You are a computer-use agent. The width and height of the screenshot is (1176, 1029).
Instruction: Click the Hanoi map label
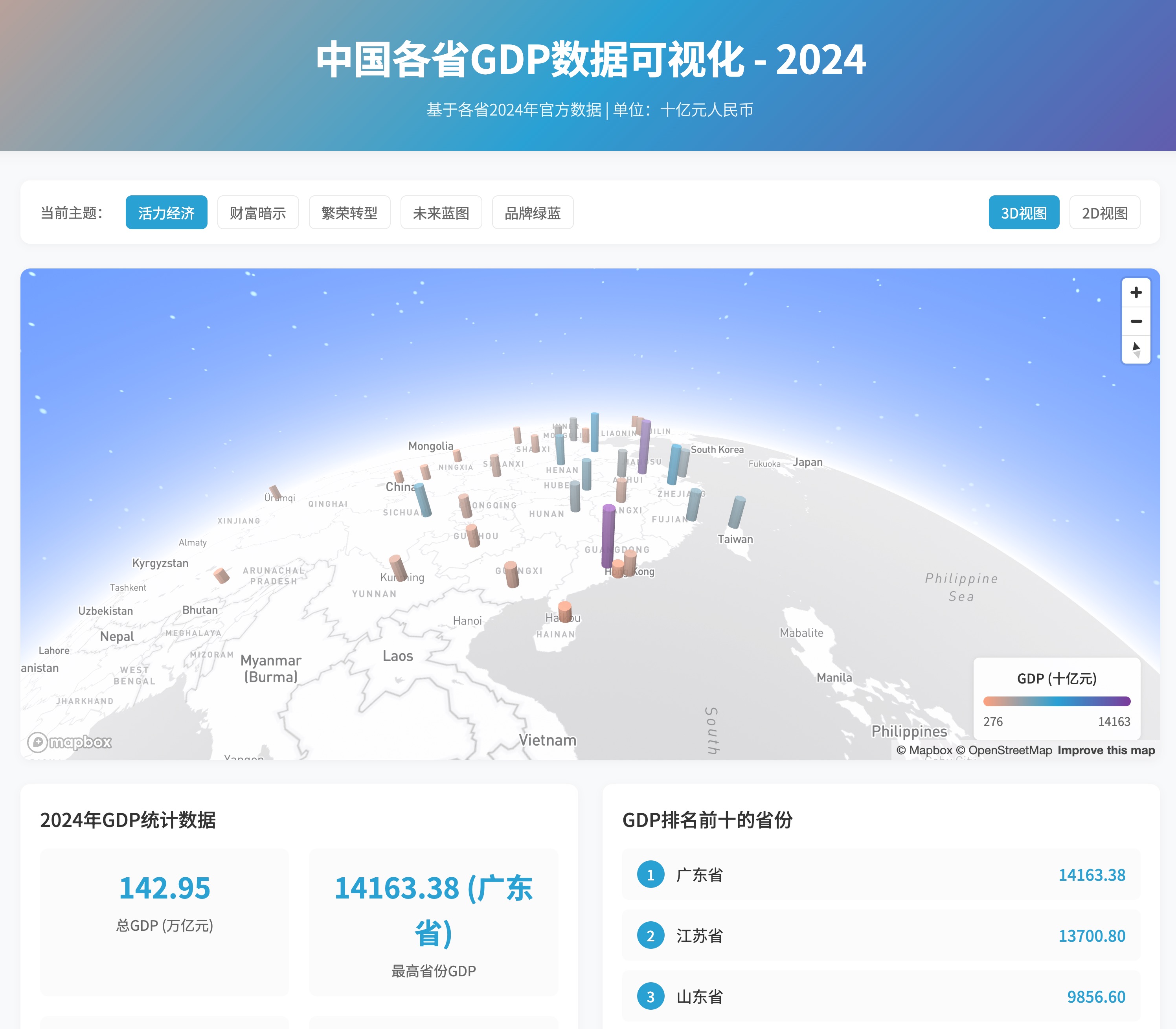coord(467,621)
